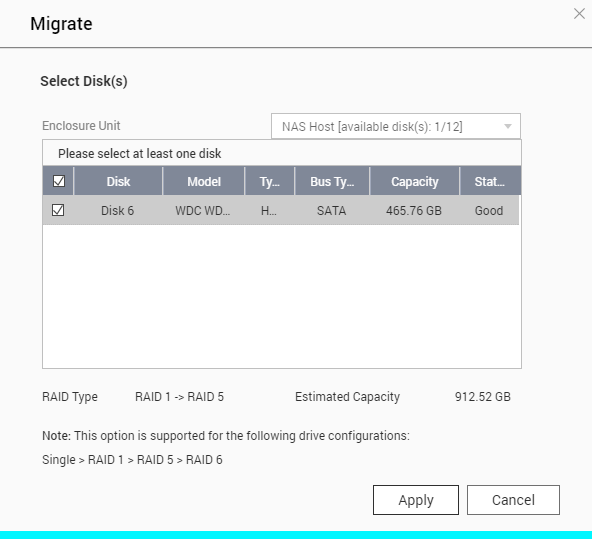The image size is (592, 539).
Task: Select the Disk 6 row name cell
Action: click(x=117, y=210)
